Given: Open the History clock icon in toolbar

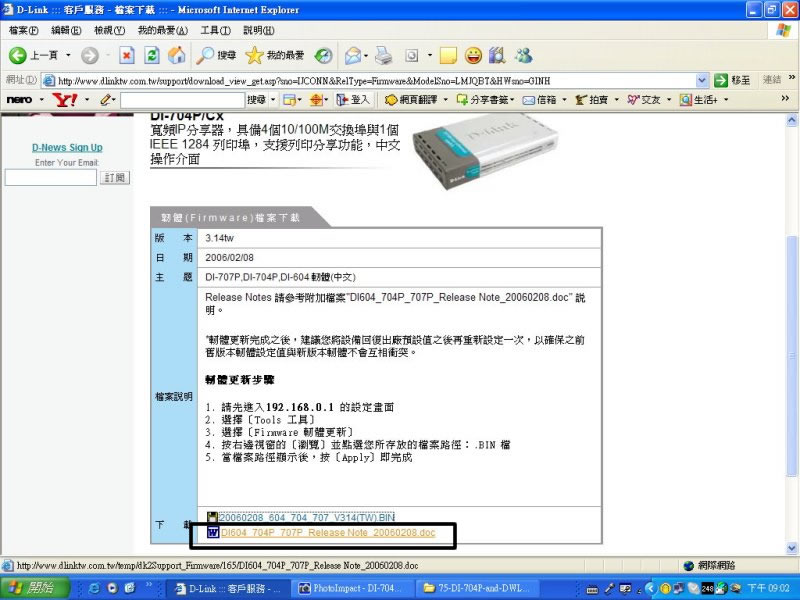Looking at the screenshot, I should pyautogui.click(x=323, y=55).
